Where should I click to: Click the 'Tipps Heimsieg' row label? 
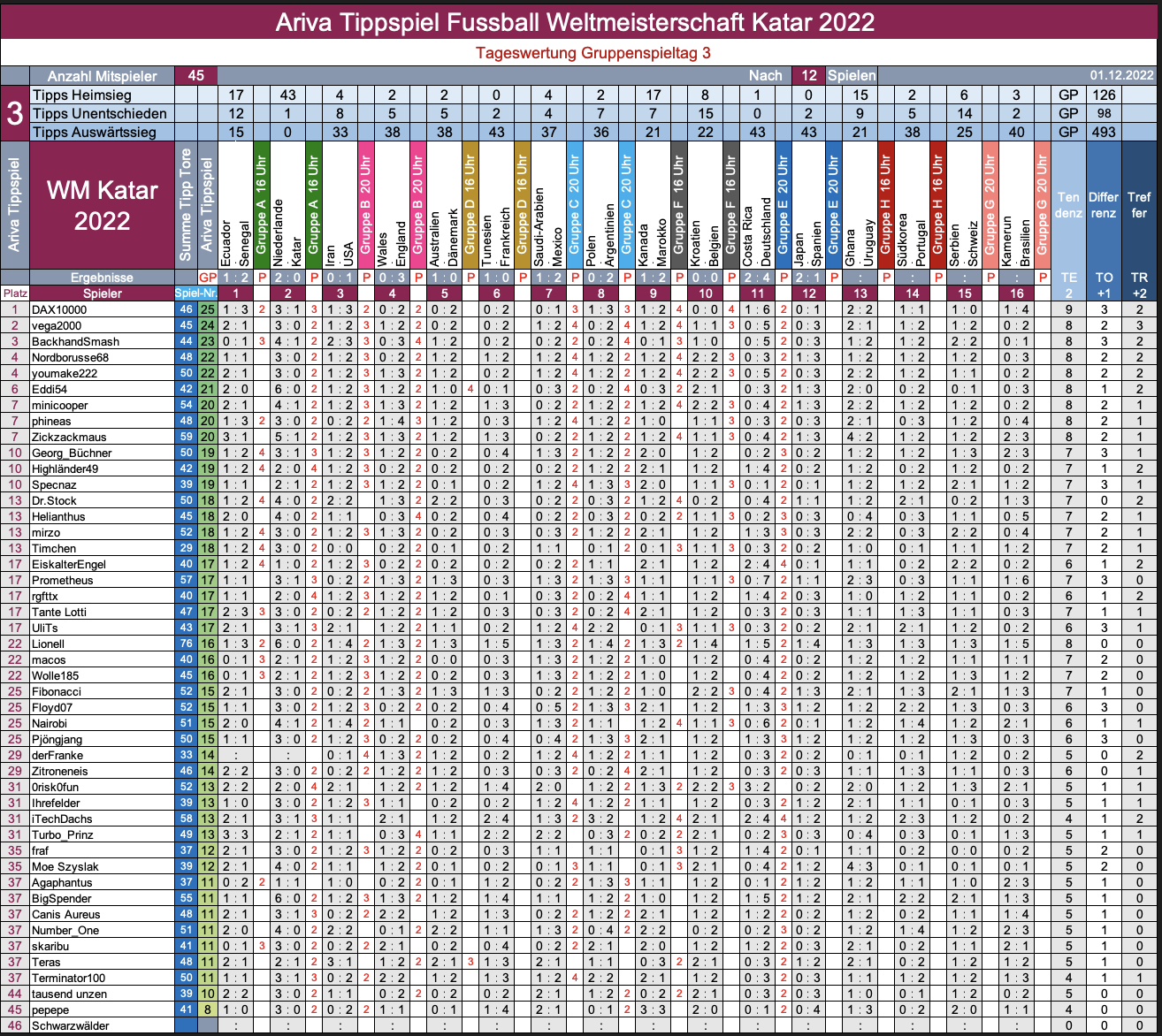[x=82, y=95]
